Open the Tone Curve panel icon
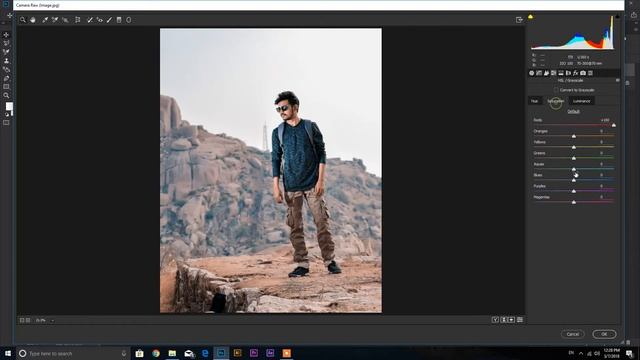This screenshot has height=360, width=640. pos(539,73)
